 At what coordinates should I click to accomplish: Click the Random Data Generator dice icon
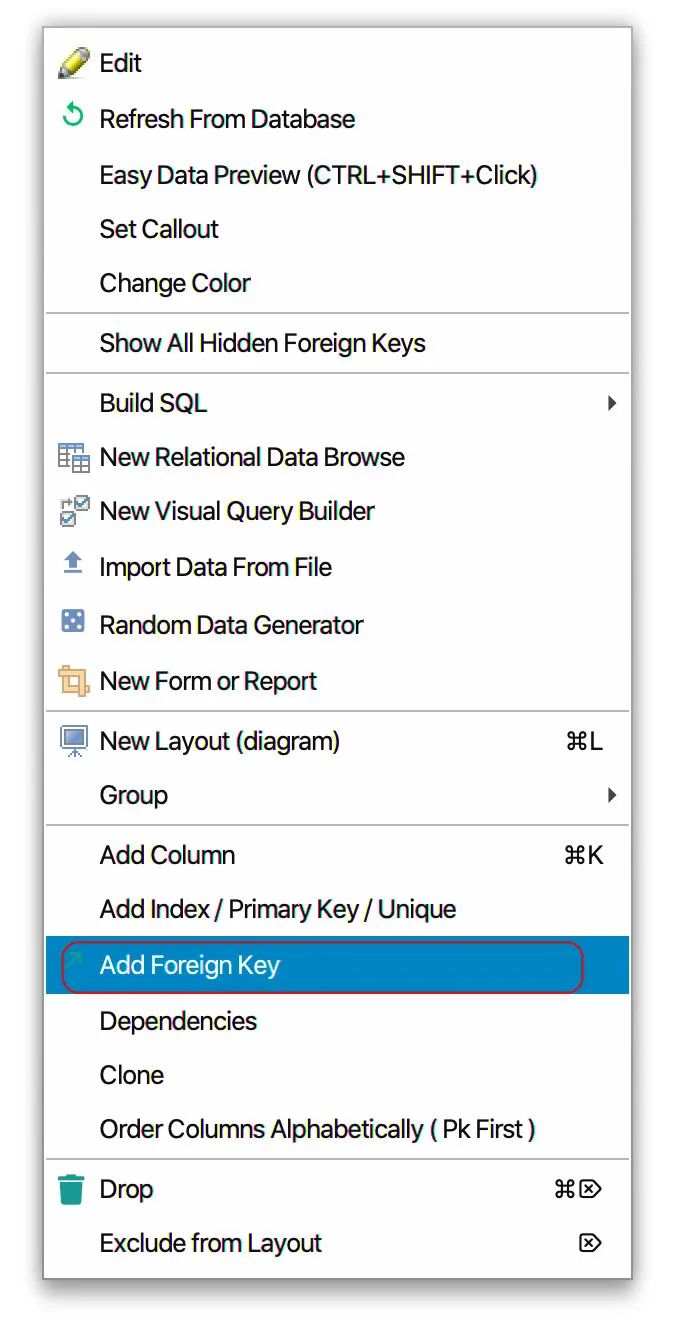click(x=73, y=623)
